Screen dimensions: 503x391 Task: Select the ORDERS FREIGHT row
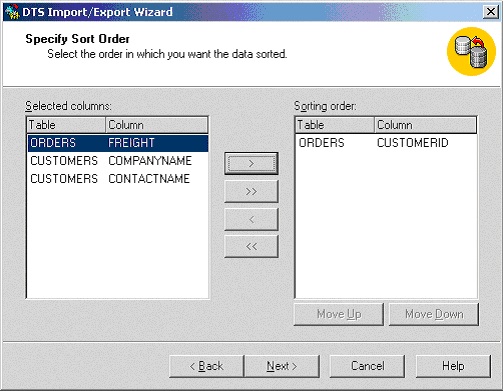point(118,143)
